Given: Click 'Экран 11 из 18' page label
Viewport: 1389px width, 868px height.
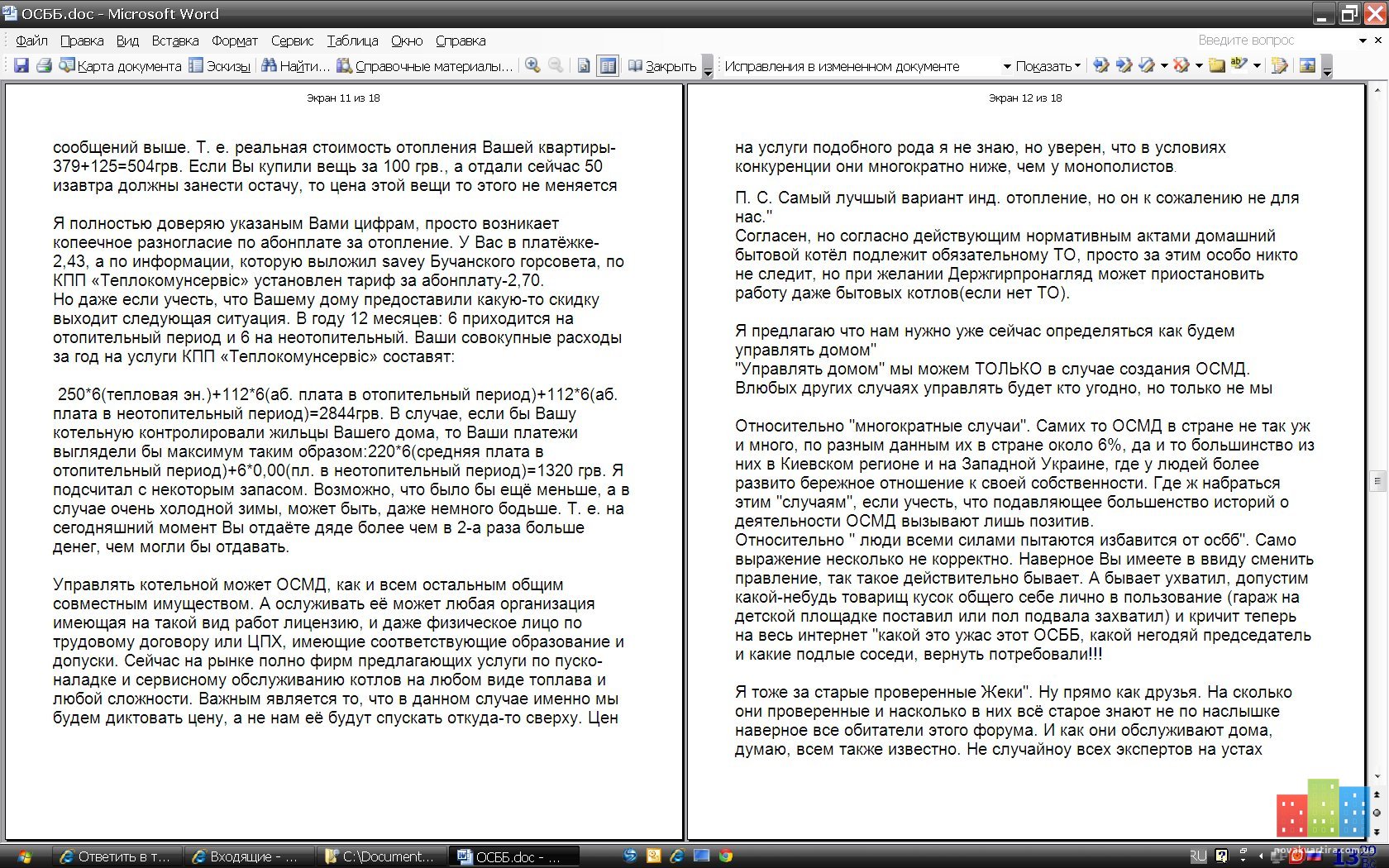Looking at the screenshot, I should click(x=343, y=98).
